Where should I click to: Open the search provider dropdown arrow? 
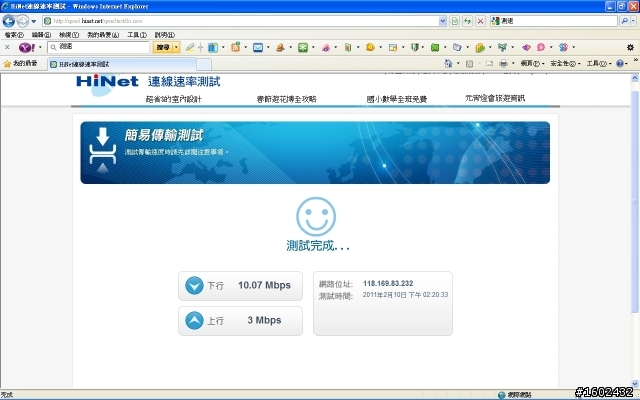pyautogui.click(x=633, y=21)
